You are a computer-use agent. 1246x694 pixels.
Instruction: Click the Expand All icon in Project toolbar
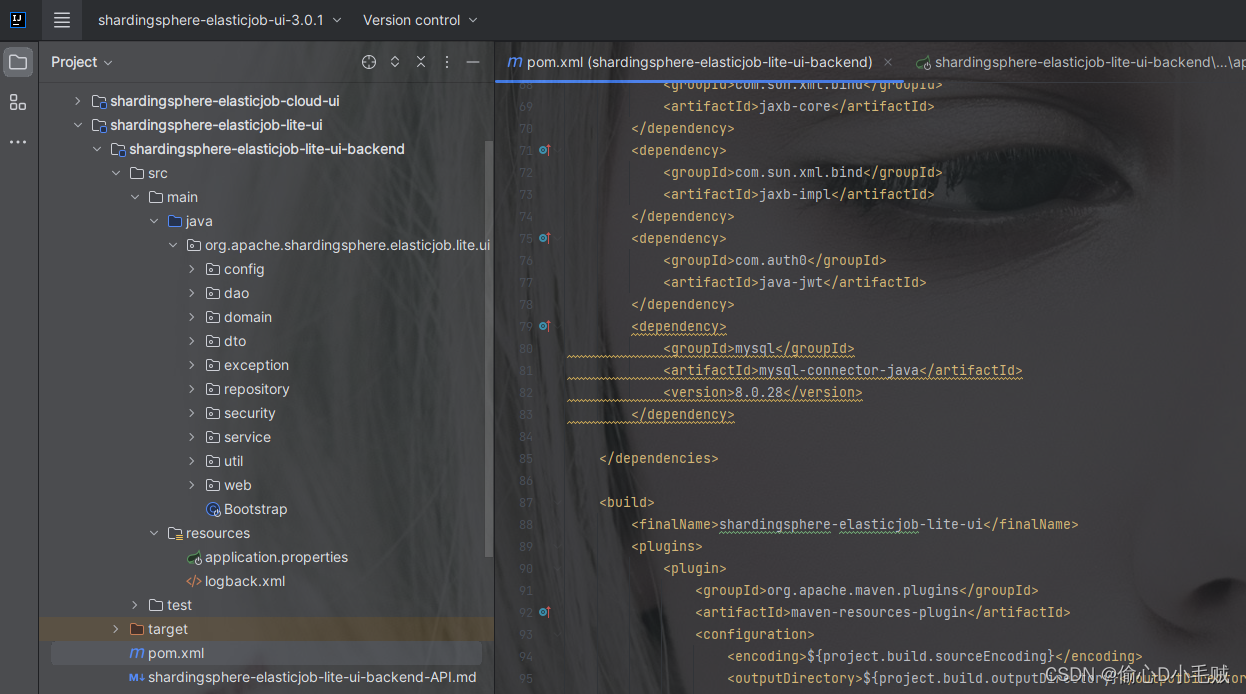(394, 62)
